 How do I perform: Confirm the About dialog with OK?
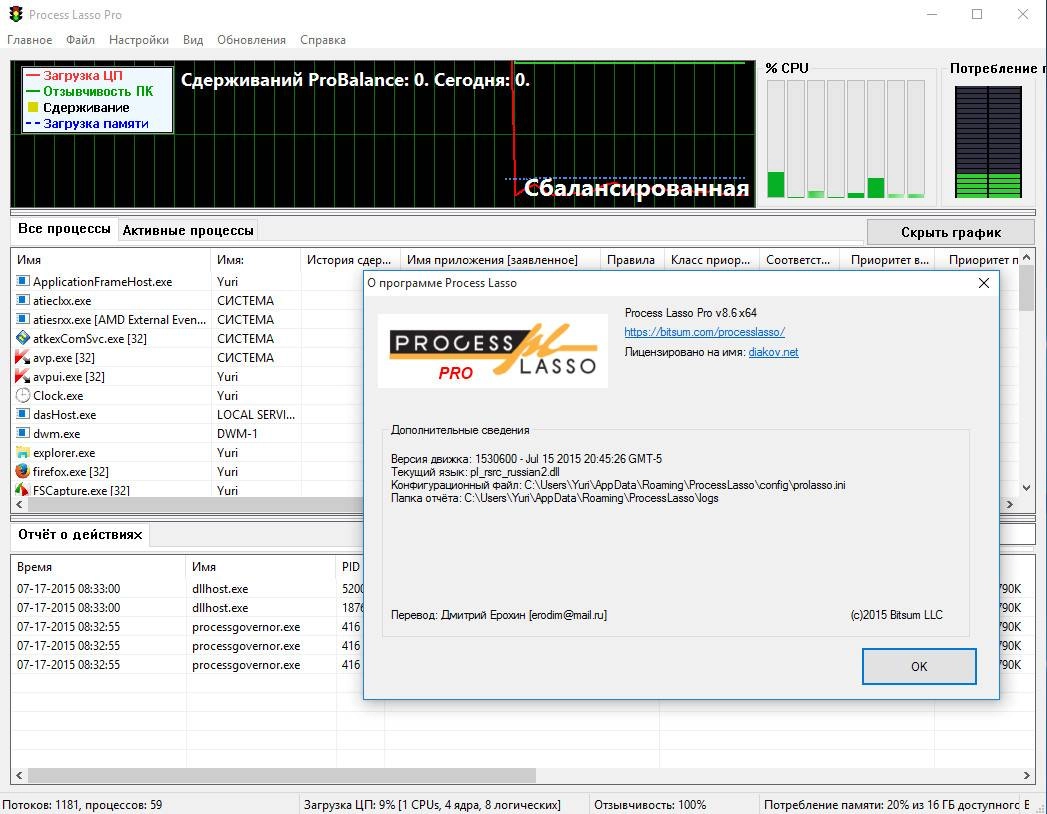coord(919,666)
